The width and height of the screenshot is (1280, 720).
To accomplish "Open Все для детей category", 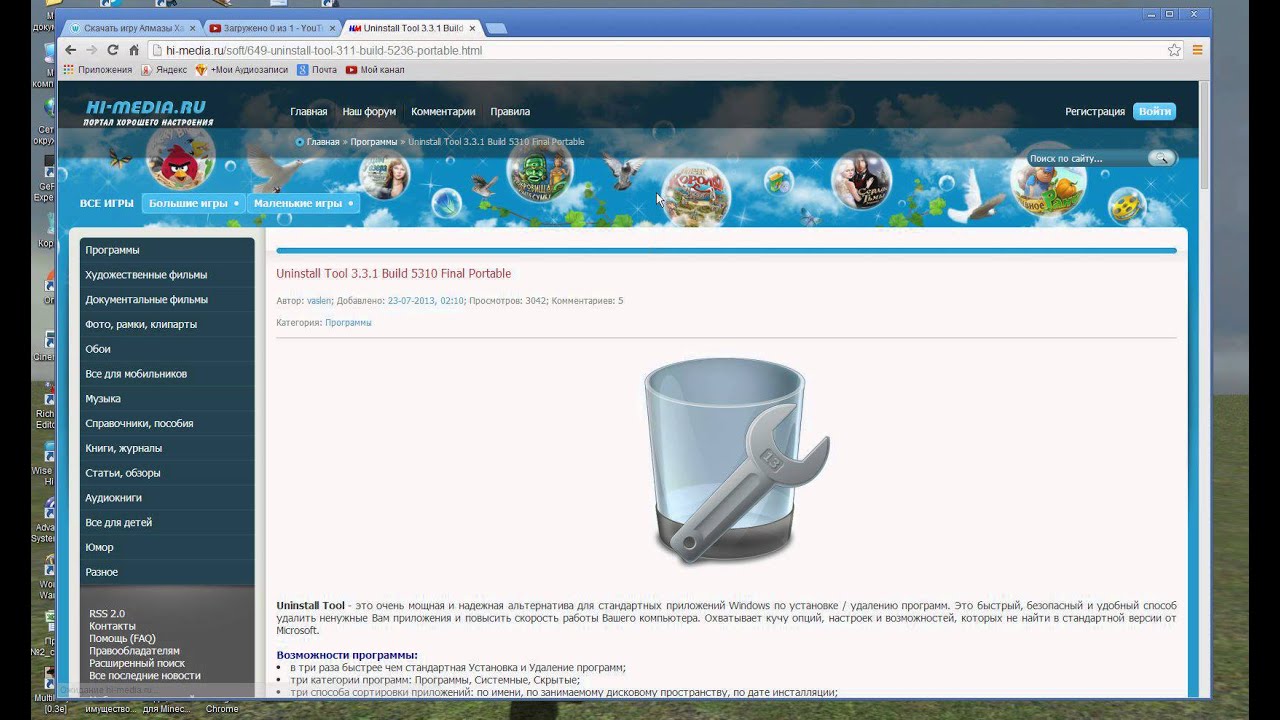I will [x=167, y=523].
